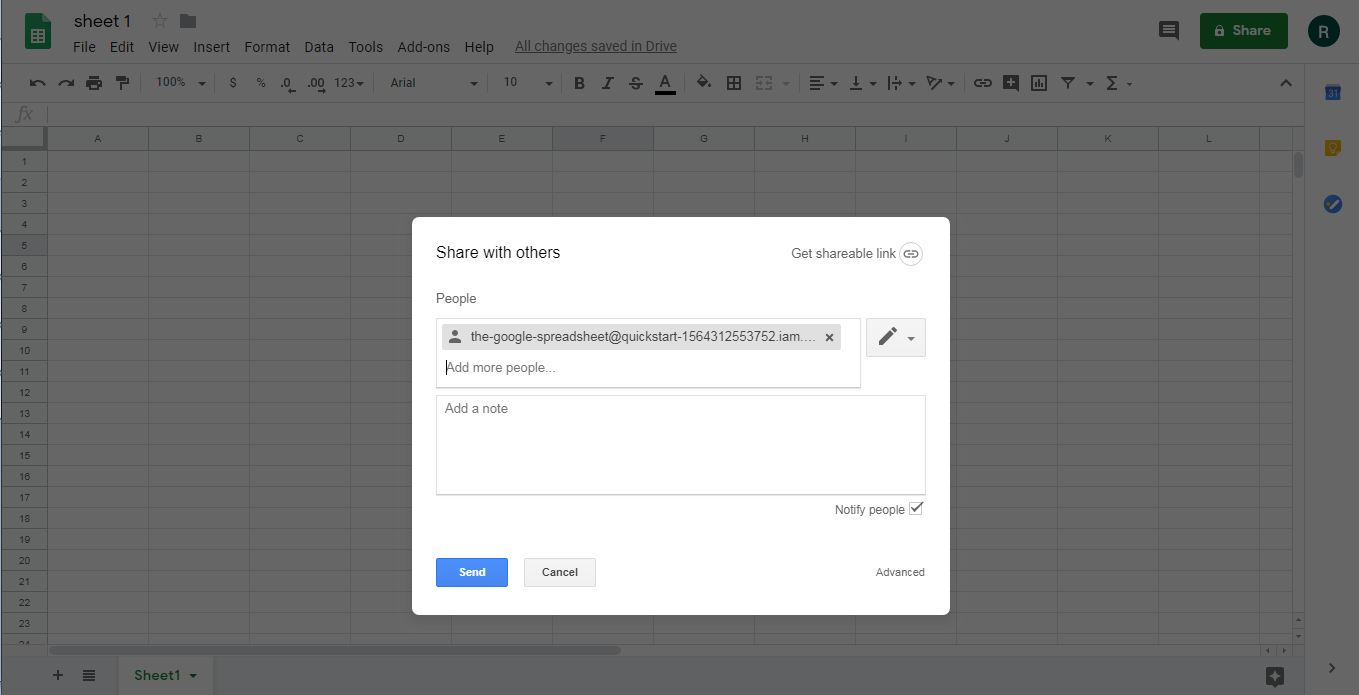
Task: Click the Cancel button
Action: tap(560, 572)
